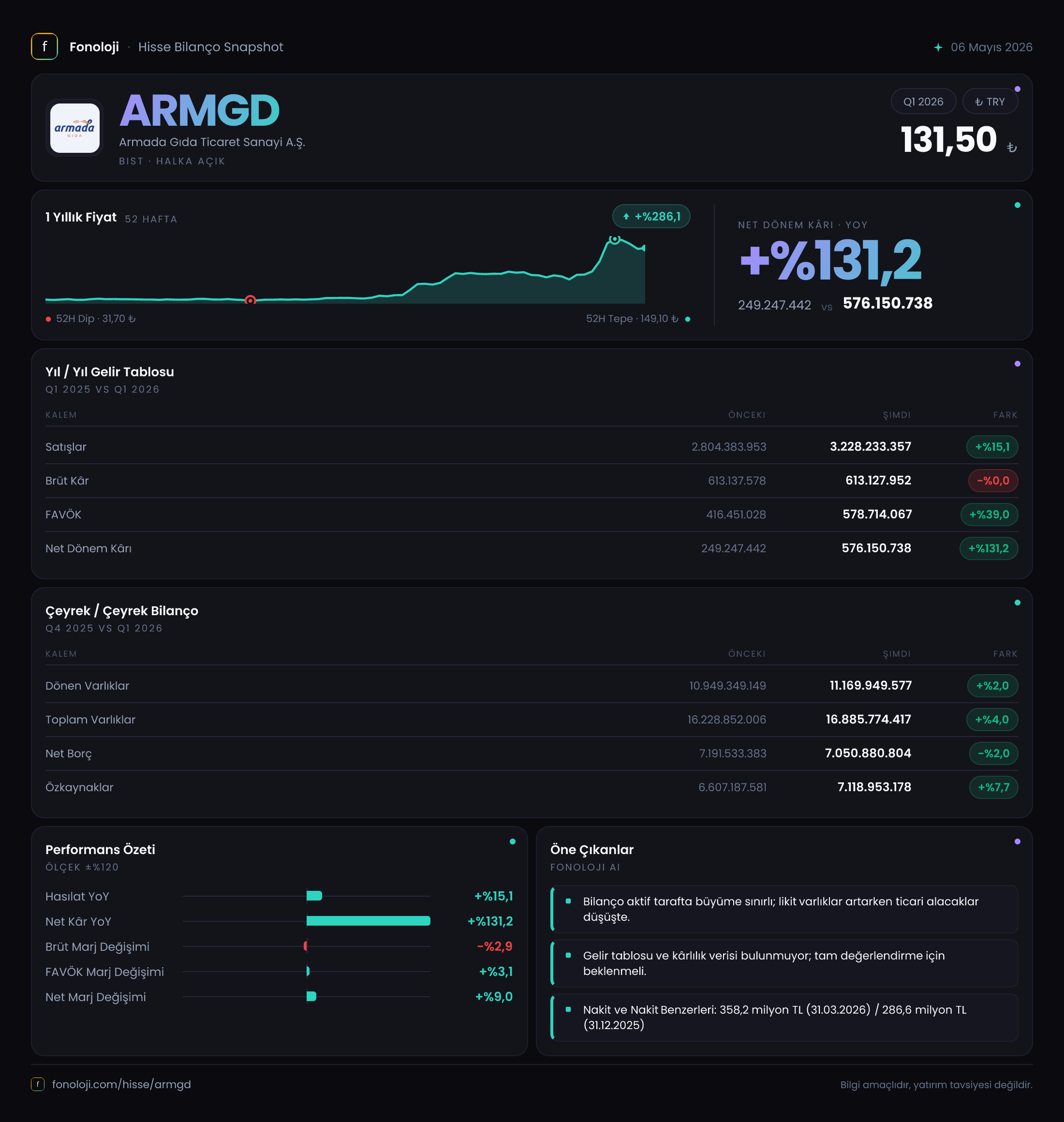
Task: Click the Hasılat YoY performance bar
Action: [314, 896]
